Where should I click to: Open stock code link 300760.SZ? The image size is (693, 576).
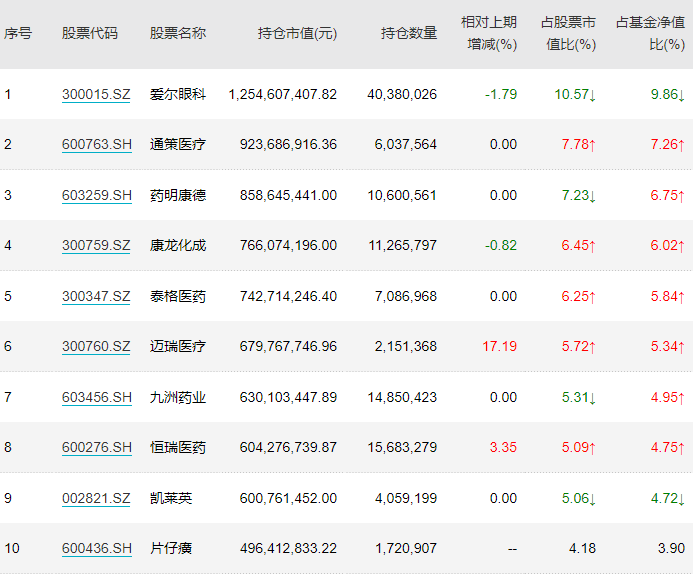click(96, 346)
